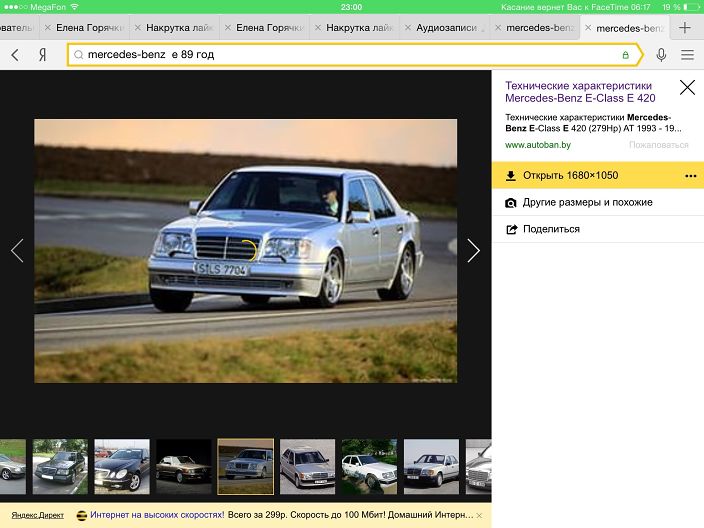Tap the main silver Mercedes photo

pos(246,251)
